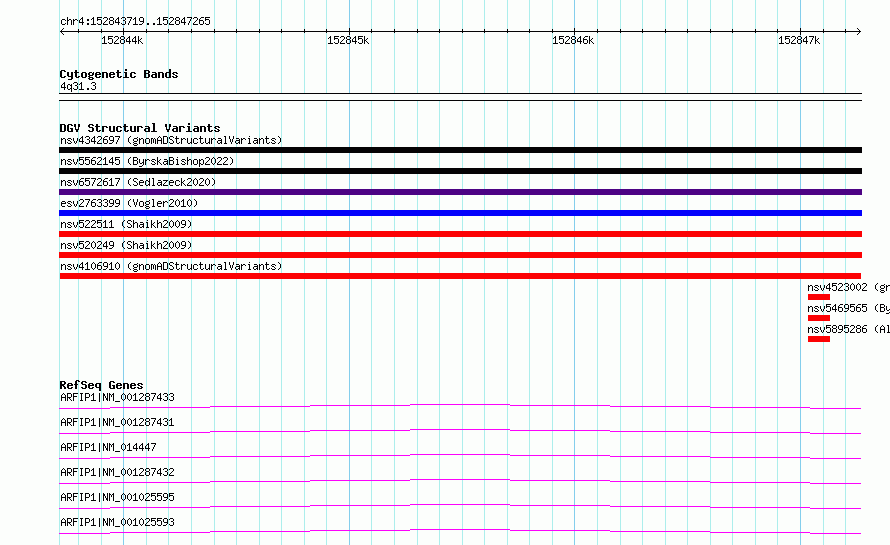This screenshot has height=545, width=890.
Task: Click short red bar under nsv4523002
Action: (x=819, y=297)
